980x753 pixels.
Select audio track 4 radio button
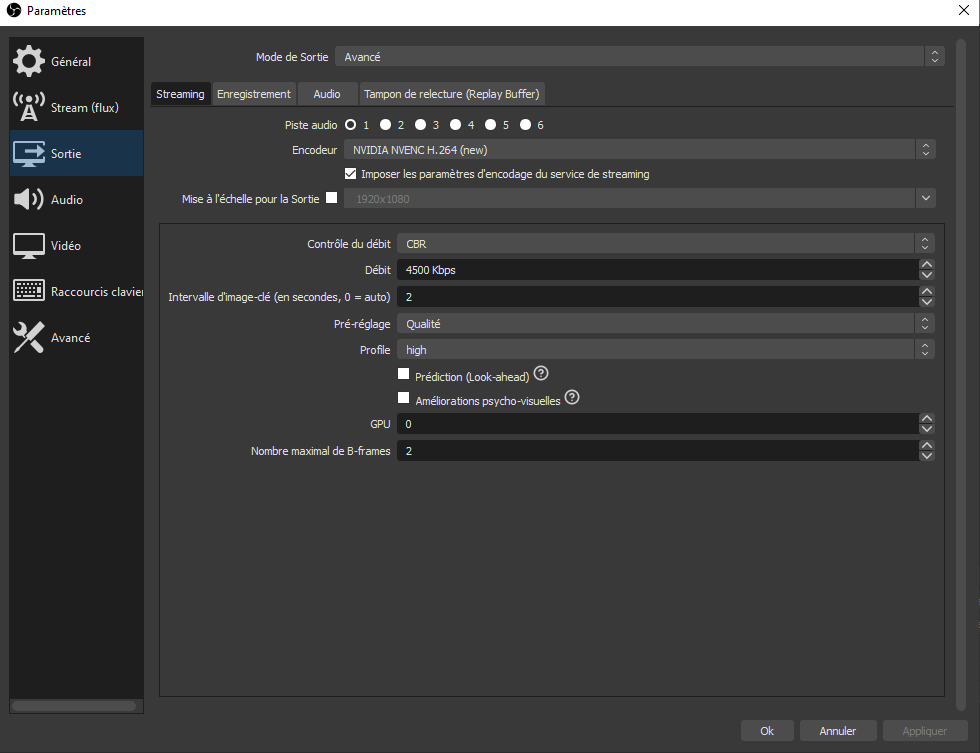coord(456,125)
